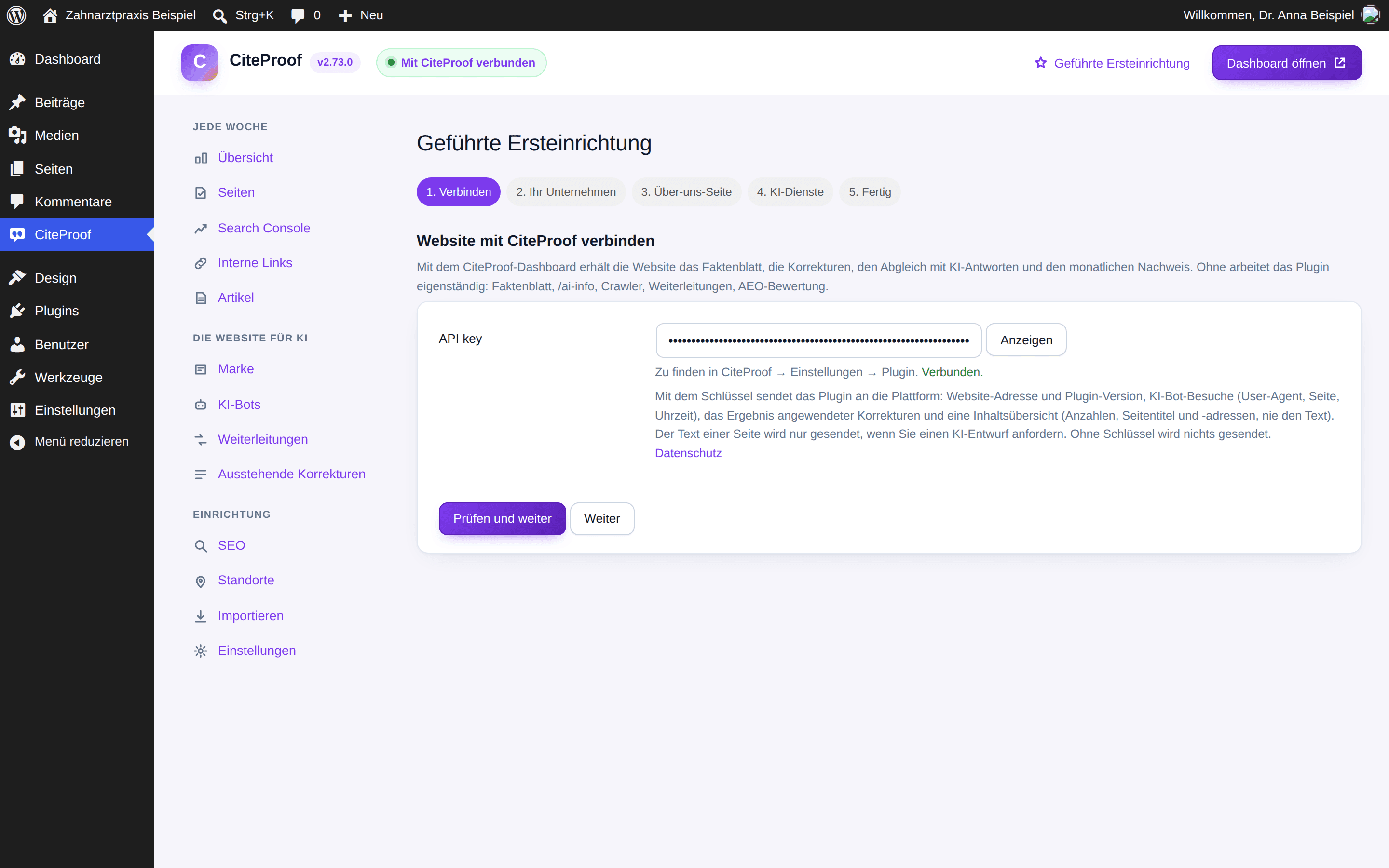Viewport: 1389px width, 868px height.
Task: Click the Weiter button
Action: 602,518
